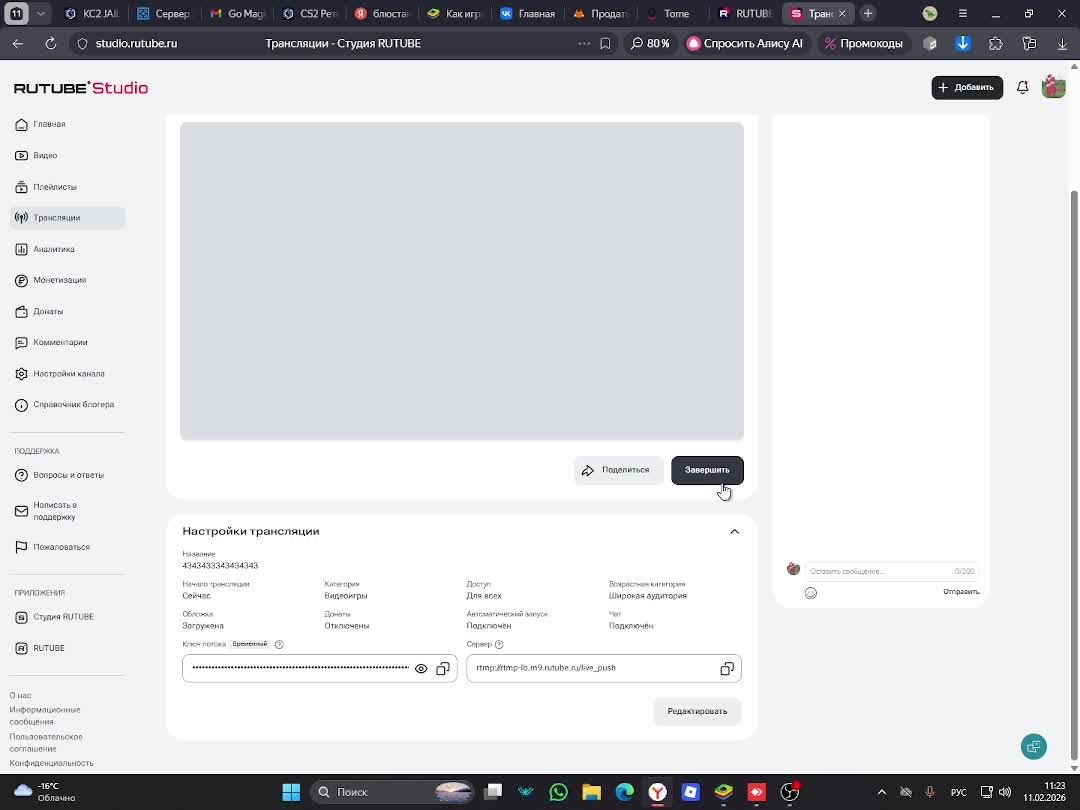Viewport: 1080px width, 810px height.
Task: Open the emoji picker in chat
Action: pos(811,593)
